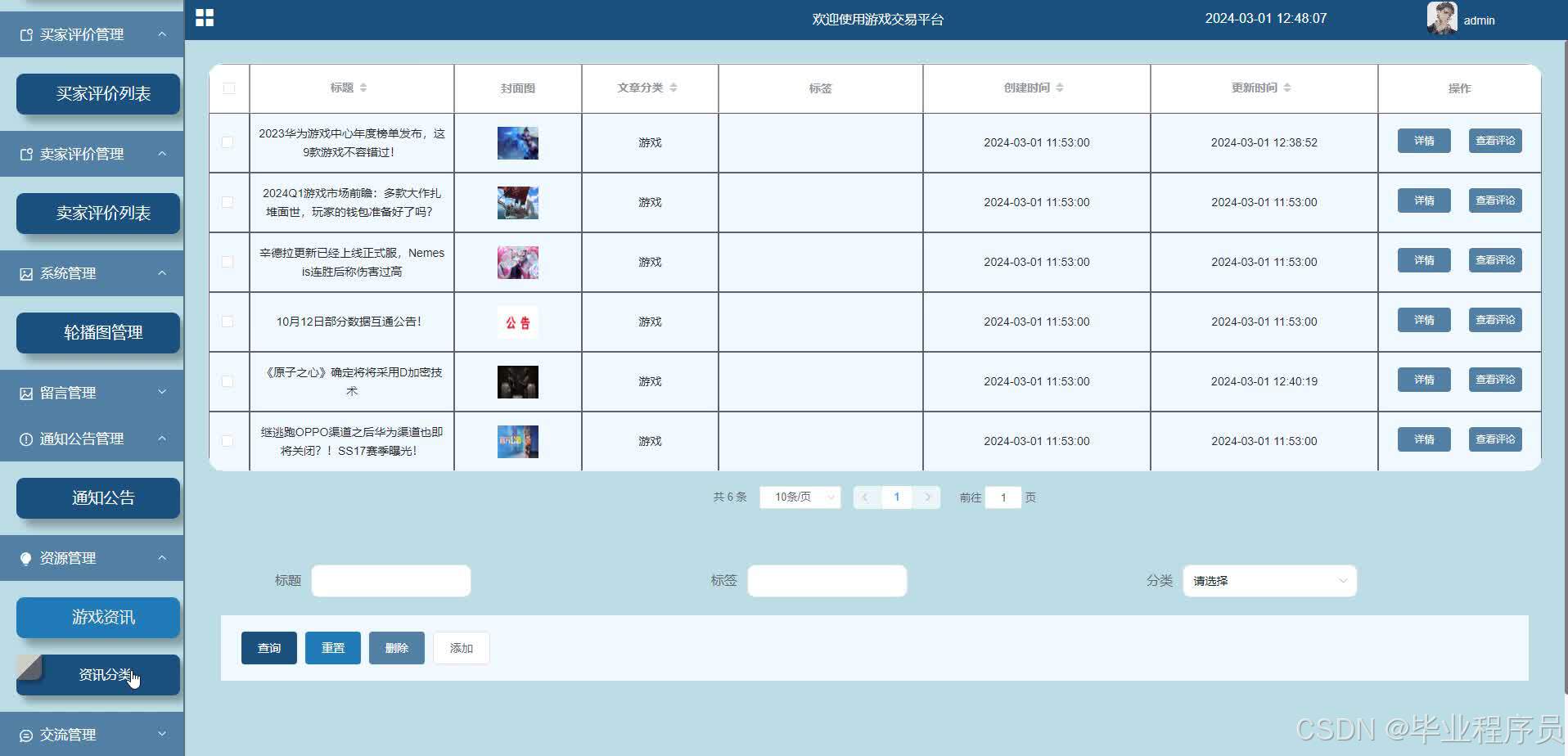This screenshot has height=756, width=1568.
Task: Collapse the 买家评价管理 chevron
Action: 162,34
